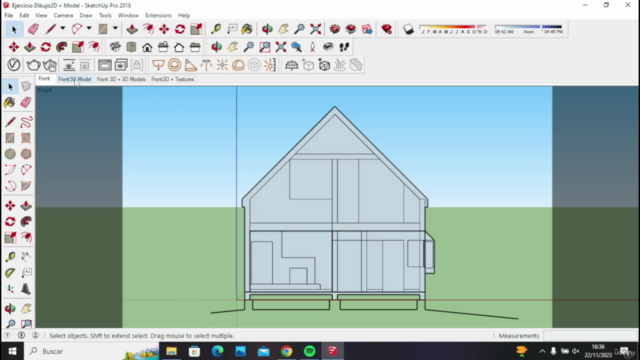Select the Look Around eye tool

[x=328, y=47]
